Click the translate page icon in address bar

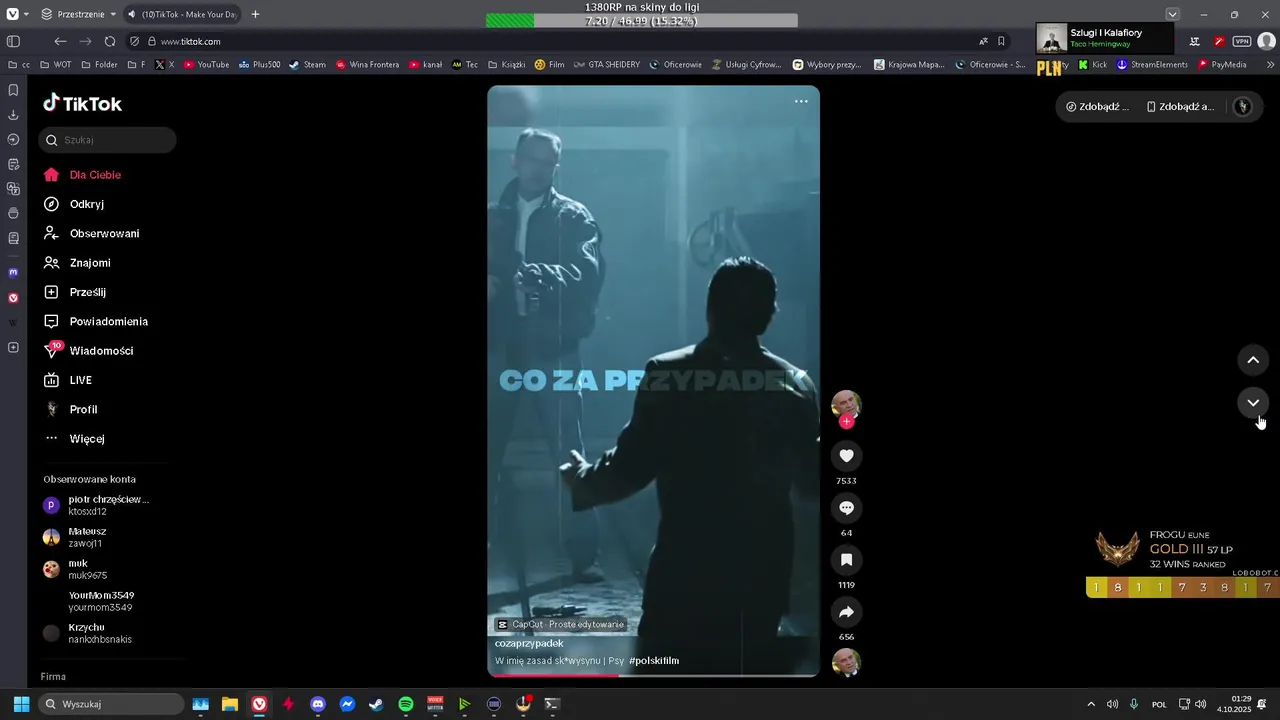[983, 41]
